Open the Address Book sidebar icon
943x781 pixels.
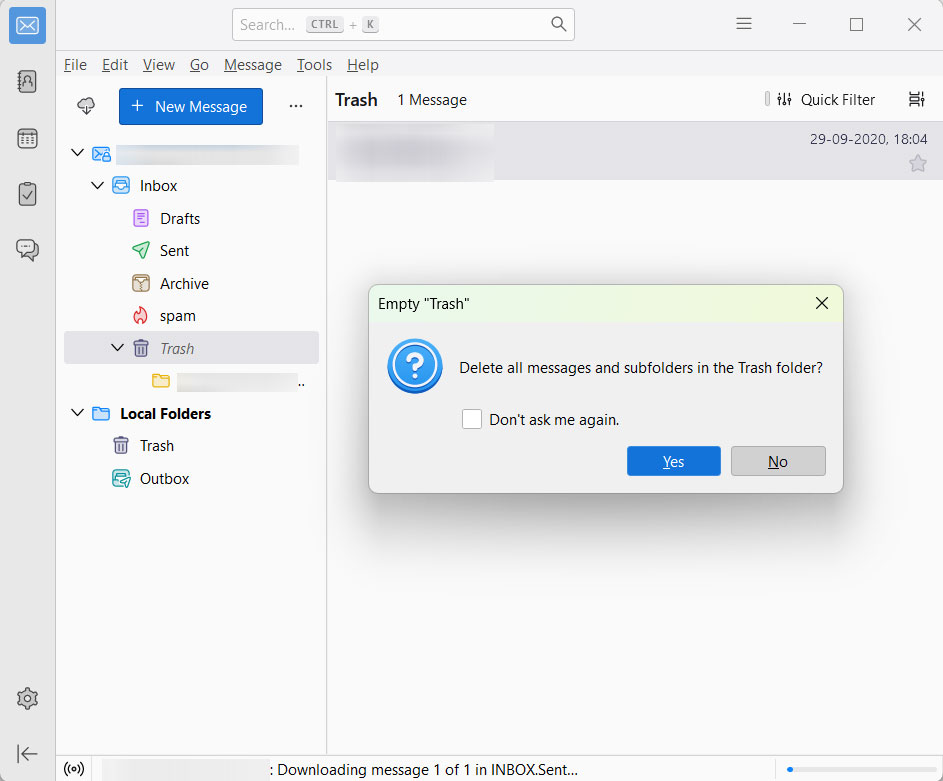coord(27,82)
